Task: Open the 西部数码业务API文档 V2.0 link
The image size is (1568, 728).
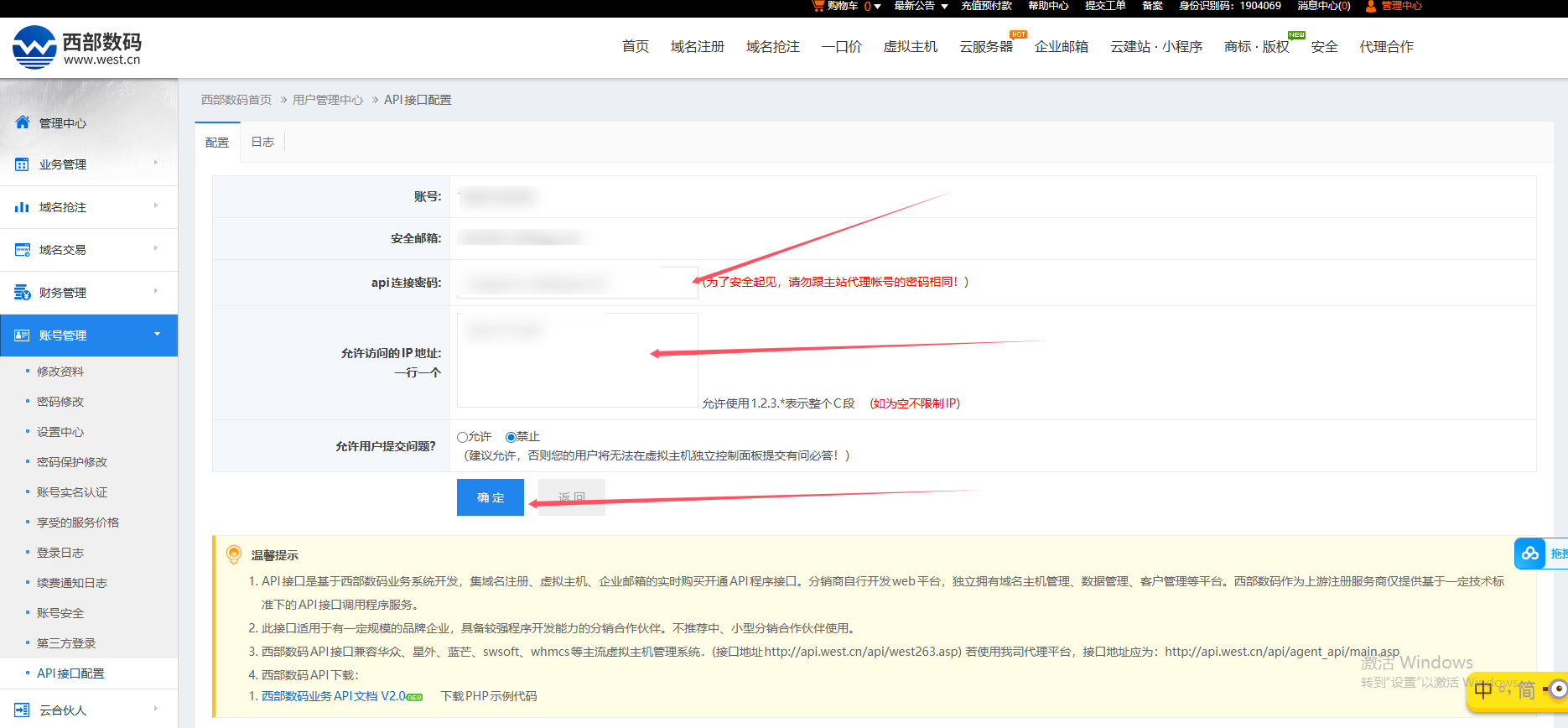Action: 334,696
